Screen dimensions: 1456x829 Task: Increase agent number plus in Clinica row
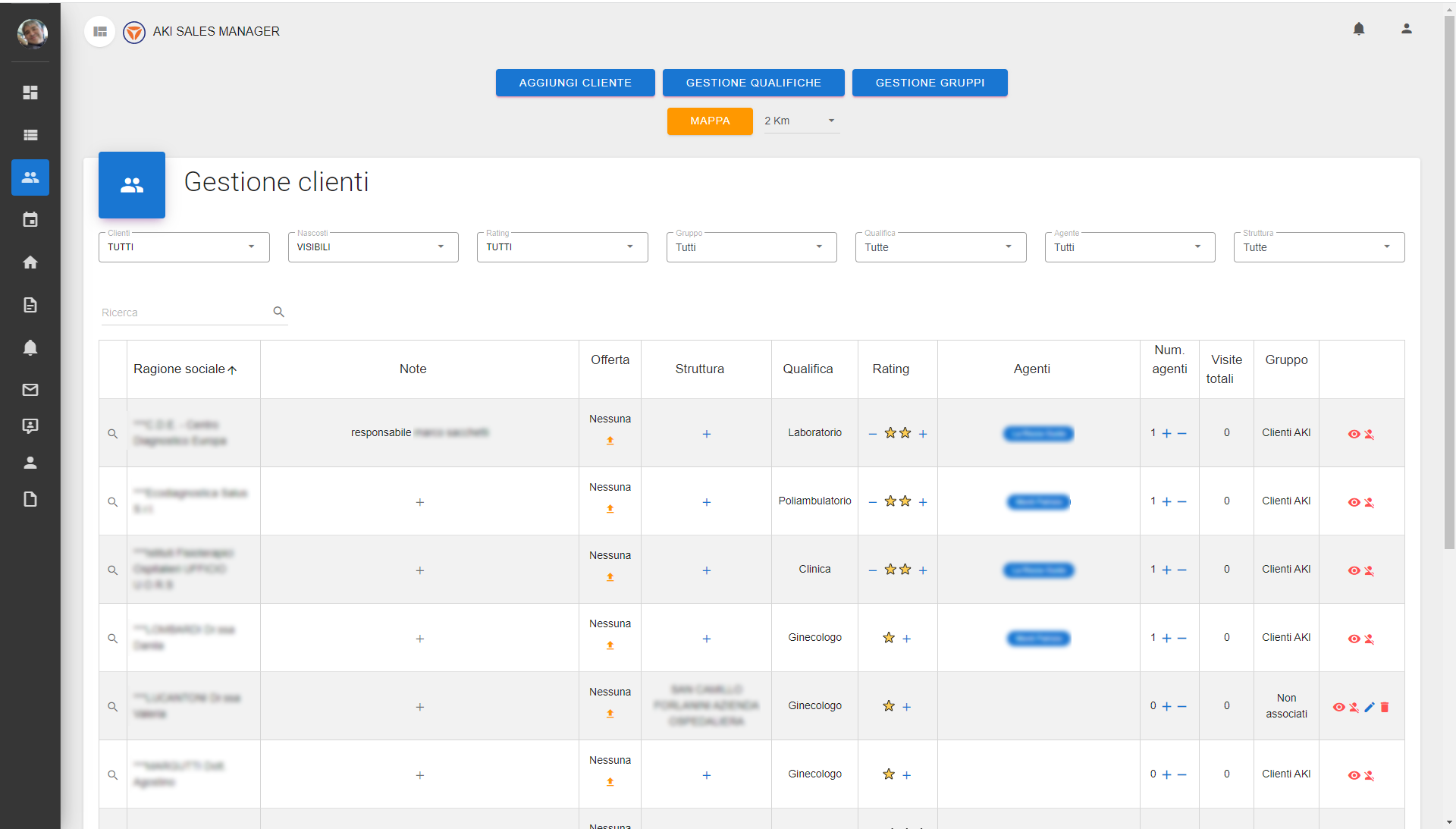1167,570
